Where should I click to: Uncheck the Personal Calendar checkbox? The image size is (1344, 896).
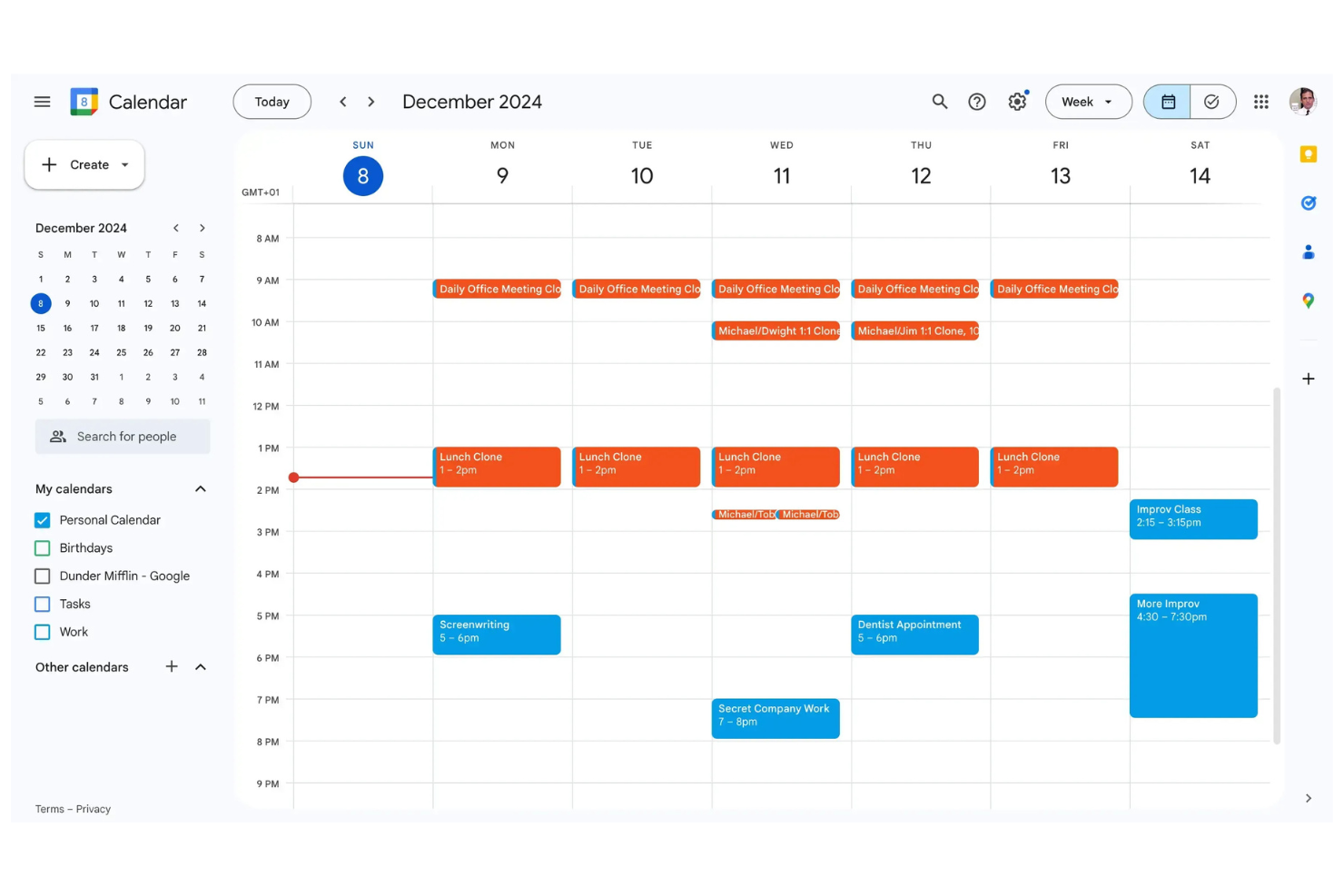[x=42, y=519]
